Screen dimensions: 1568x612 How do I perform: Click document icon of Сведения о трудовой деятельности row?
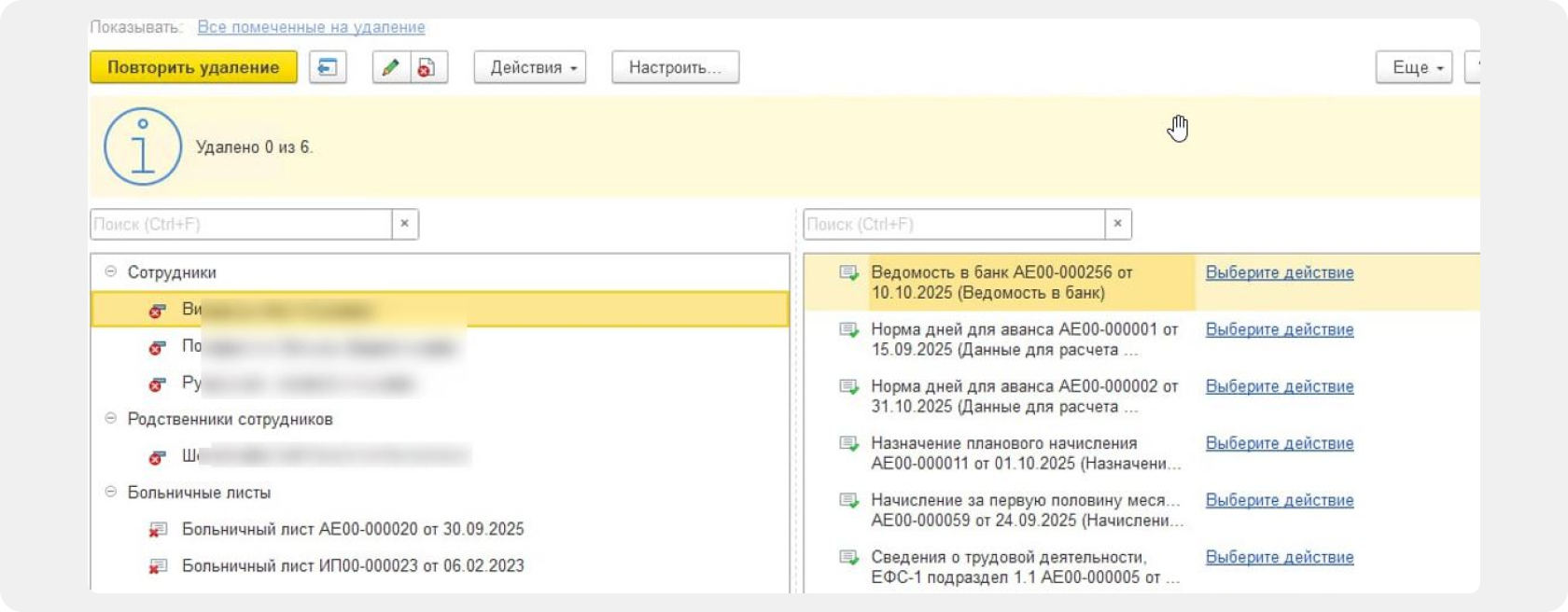[848, 557]
